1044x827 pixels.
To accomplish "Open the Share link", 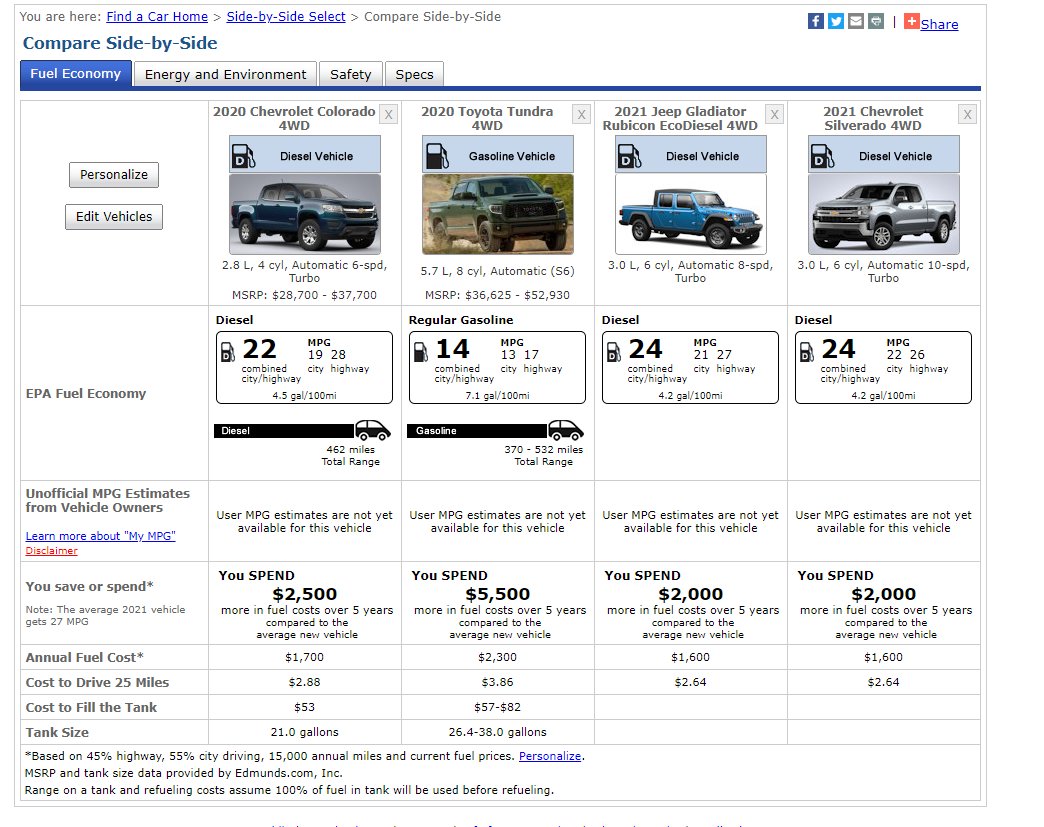I will [x=939, y=25].
